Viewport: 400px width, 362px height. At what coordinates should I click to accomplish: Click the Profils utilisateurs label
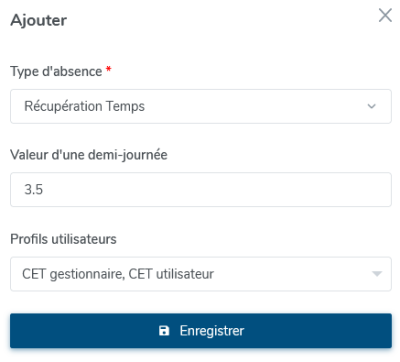(63, 239)
